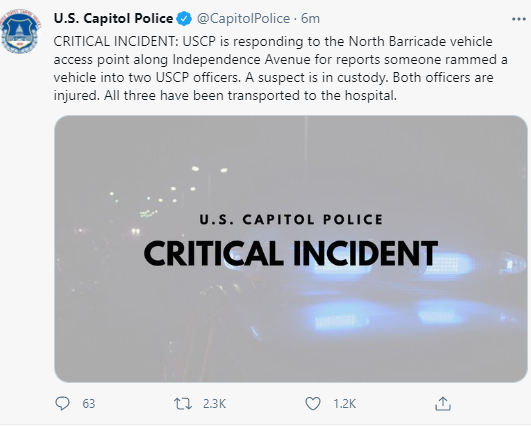Retweet using the retweet arrows icon
This screenshot has height=429, width=531.
click(183, 404)
